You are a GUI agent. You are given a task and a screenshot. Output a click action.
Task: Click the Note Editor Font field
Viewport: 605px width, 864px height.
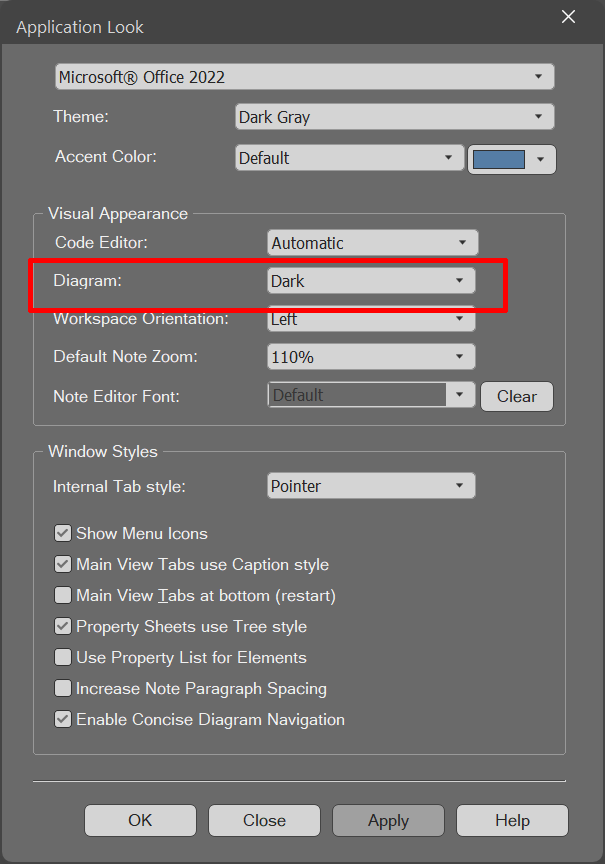point(357,395)
